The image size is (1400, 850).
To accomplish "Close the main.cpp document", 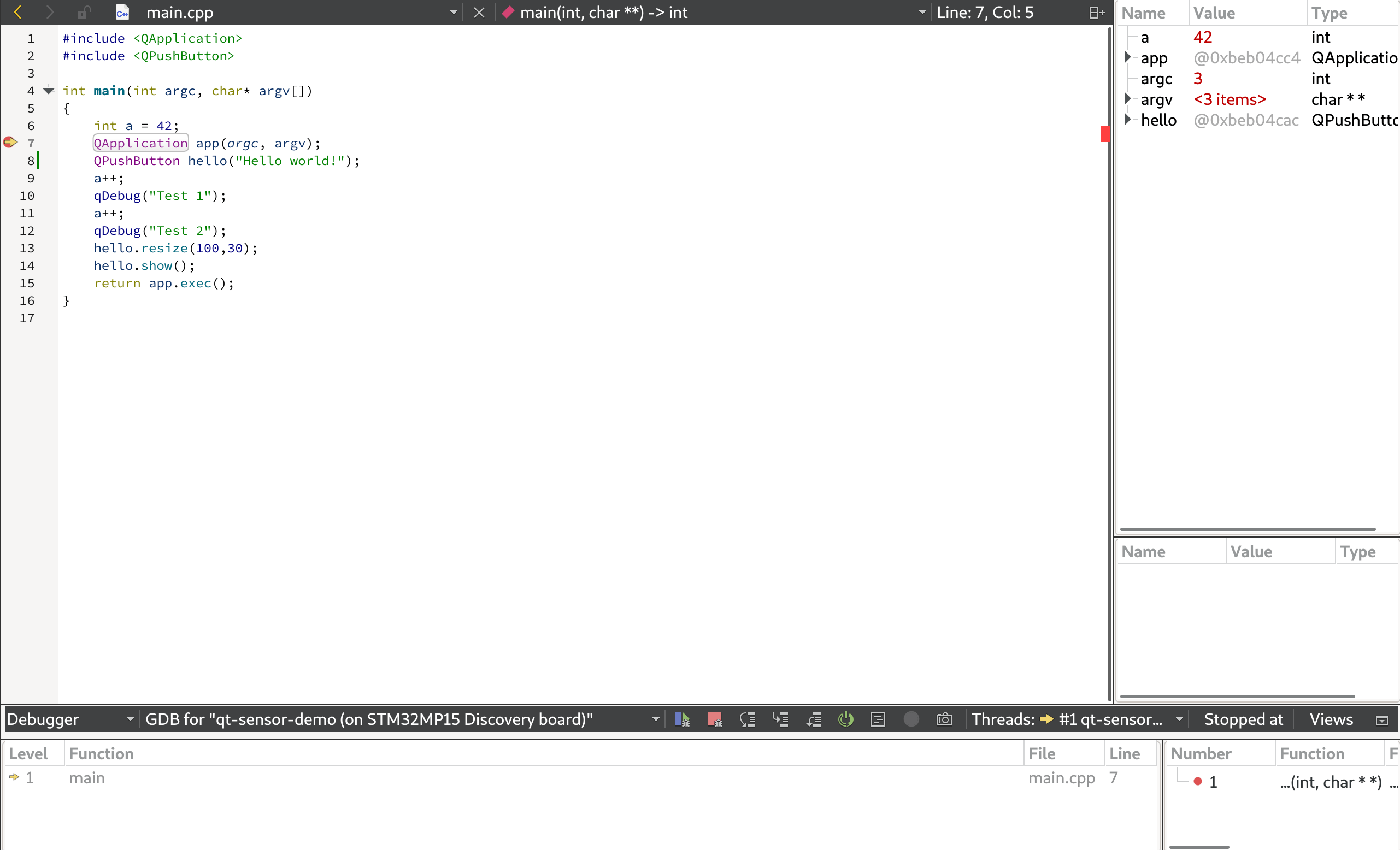I will pos(479,13).
